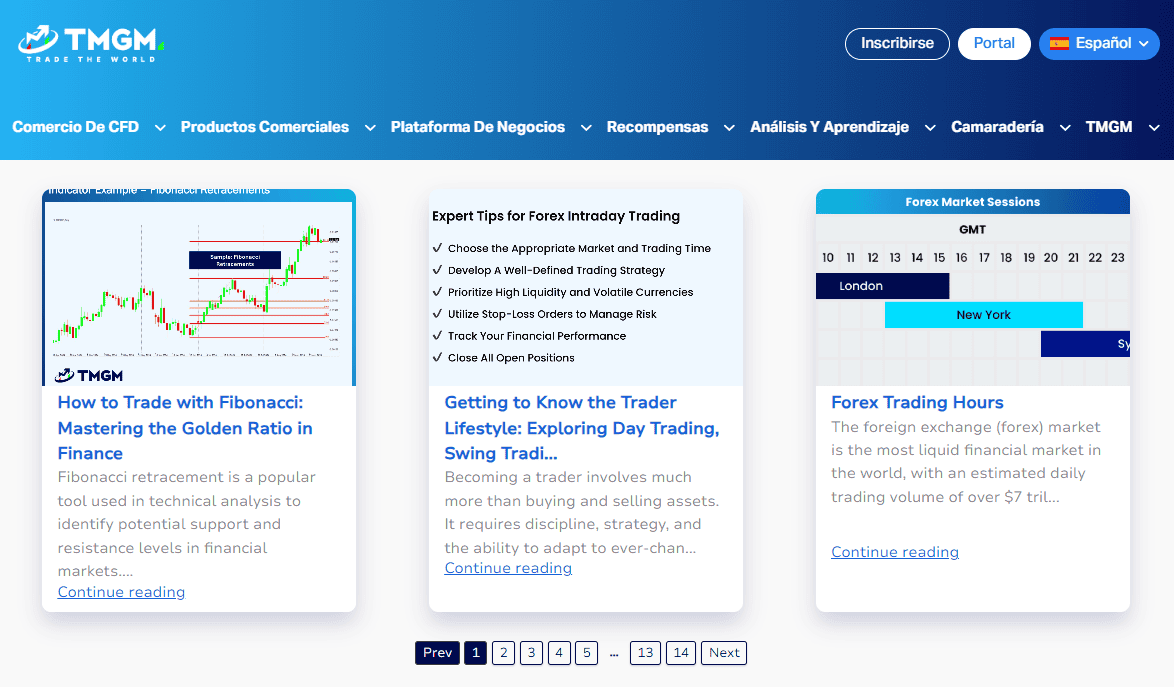Open the Portal button

click(994, 44)
